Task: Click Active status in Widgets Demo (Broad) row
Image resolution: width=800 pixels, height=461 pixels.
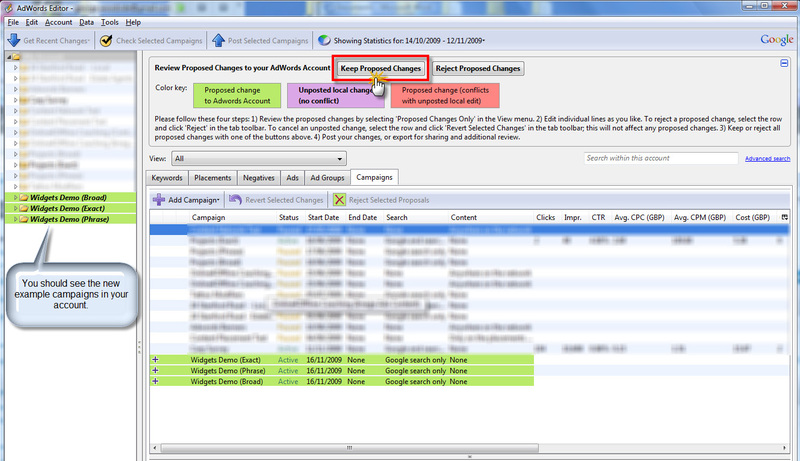Action: point(288,381)
